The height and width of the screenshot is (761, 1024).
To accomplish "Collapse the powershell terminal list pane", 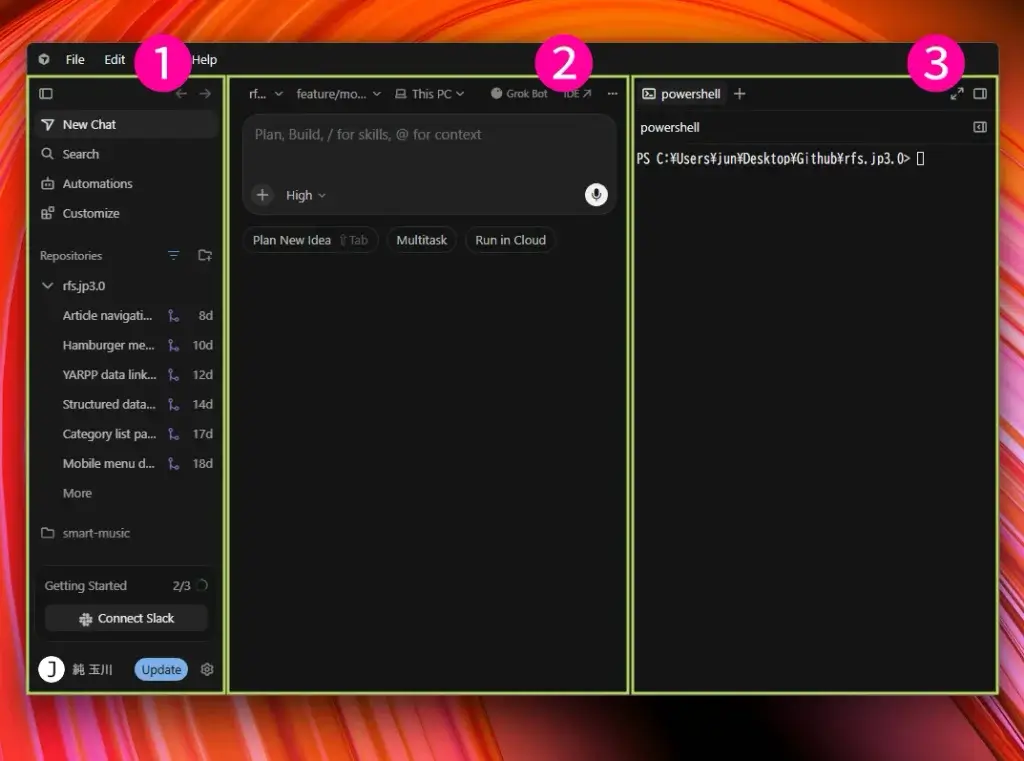I will pyautogui.click(x=980, y=127).
